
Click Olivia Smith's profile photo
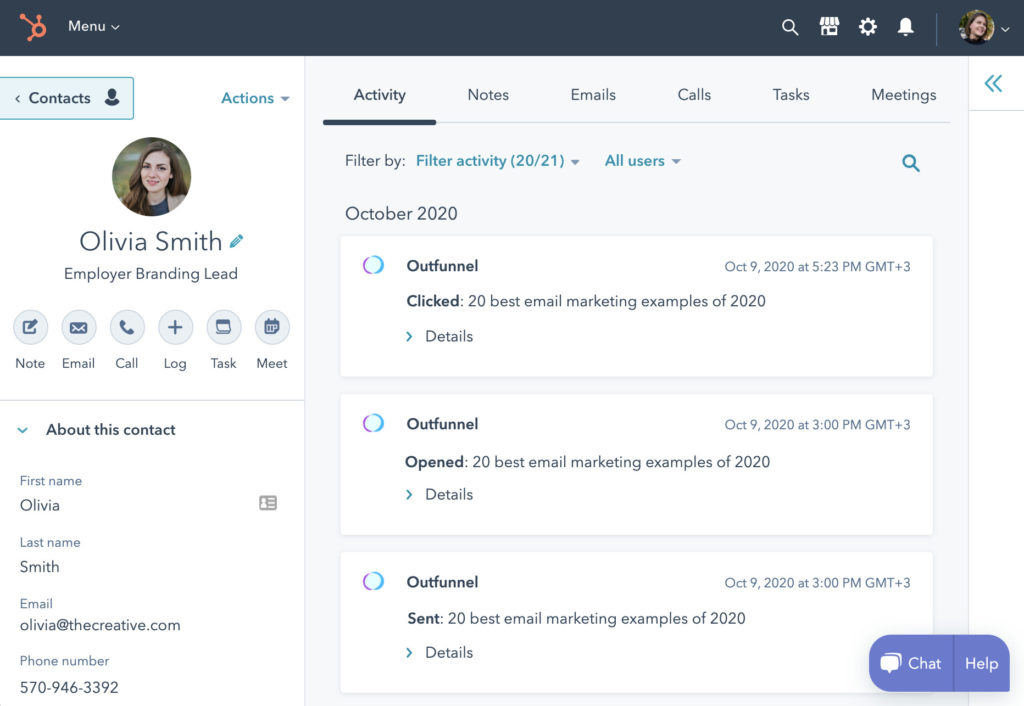coord(151,176)
